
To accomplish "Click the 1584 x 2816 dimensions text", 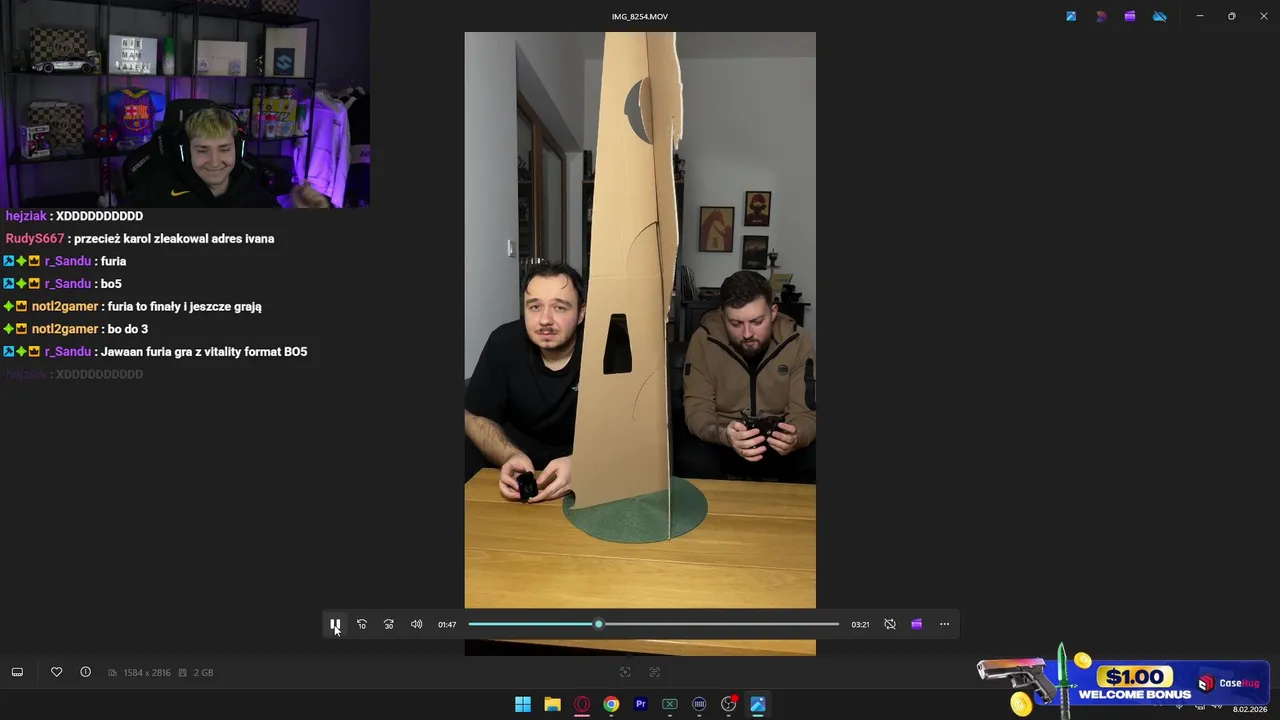I will [x=148, y=673].
